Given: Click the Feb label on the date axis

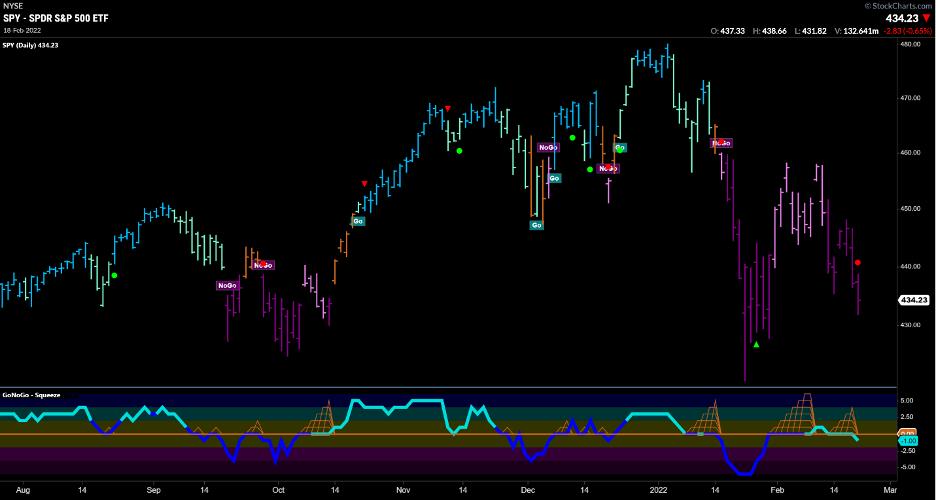Looking at the screenshot, I should 777,488.
